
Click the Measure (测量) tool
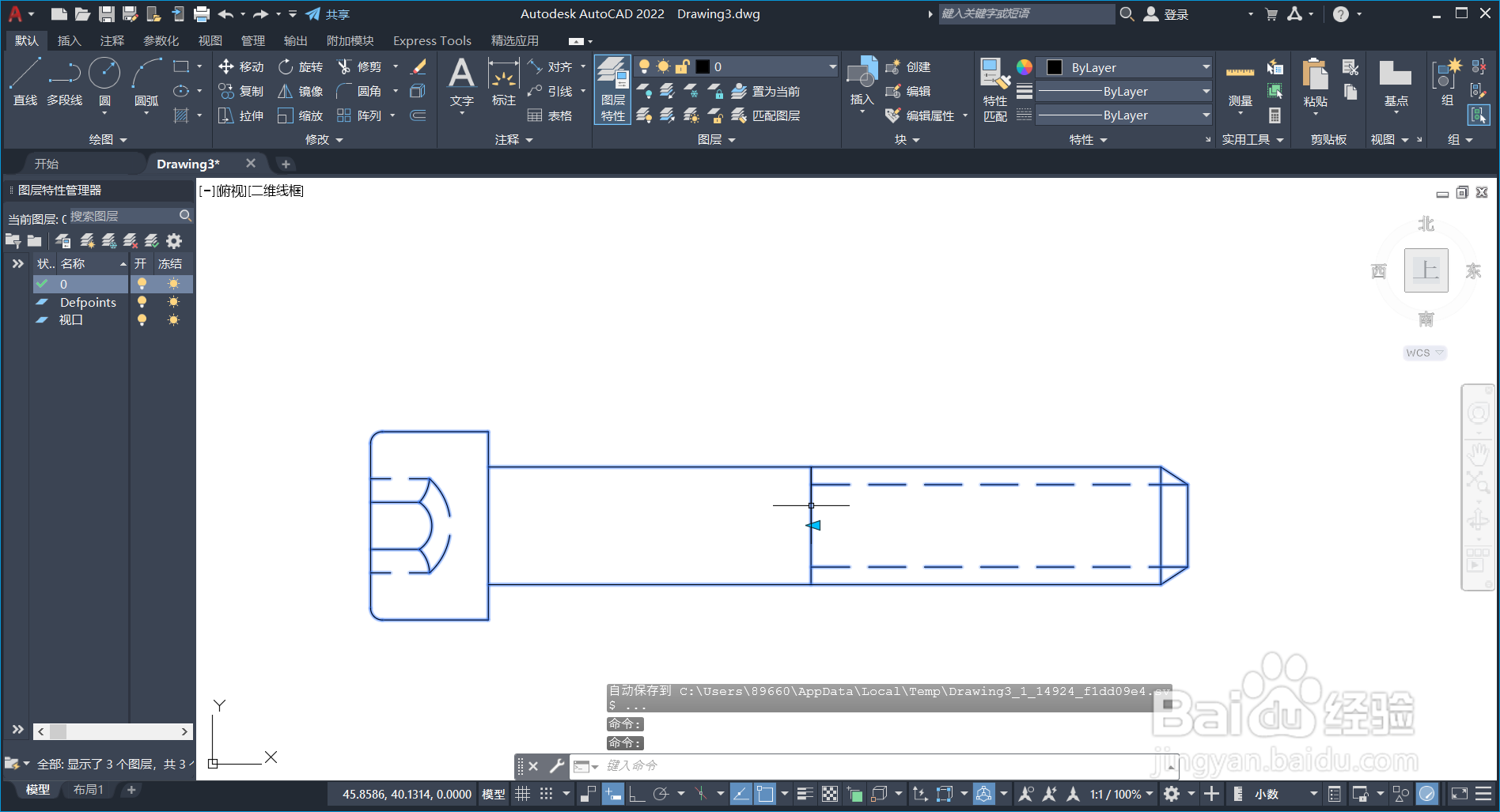tap(1240, 82)
